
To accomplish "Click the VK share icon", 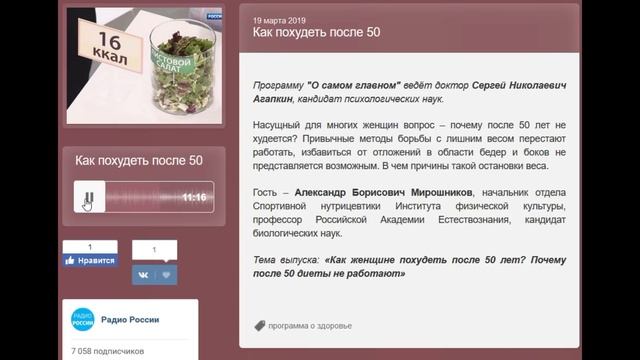I will point(143,275).
